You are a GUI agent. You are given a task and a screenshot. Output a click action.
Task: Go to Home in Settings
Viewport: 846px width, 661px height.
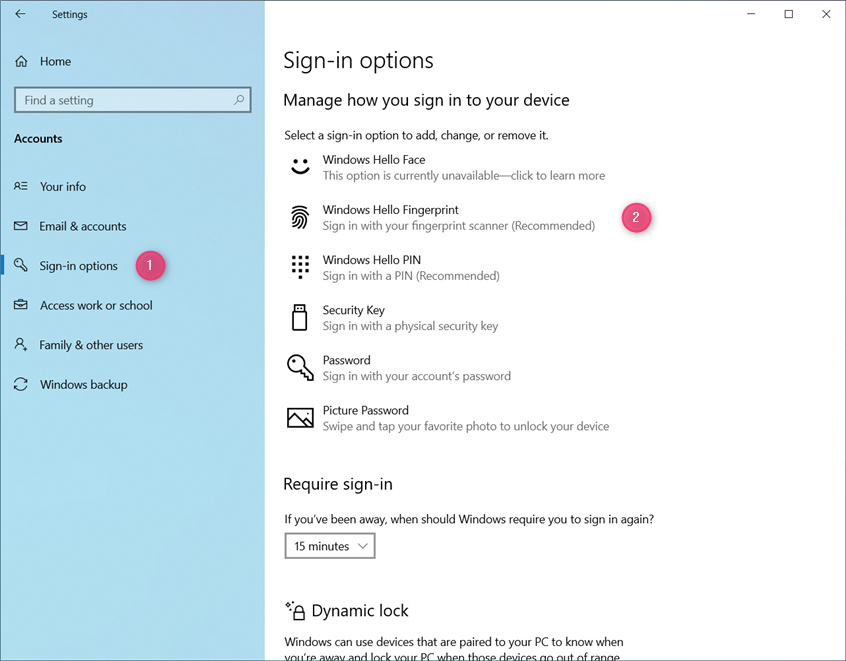(55, 62)
